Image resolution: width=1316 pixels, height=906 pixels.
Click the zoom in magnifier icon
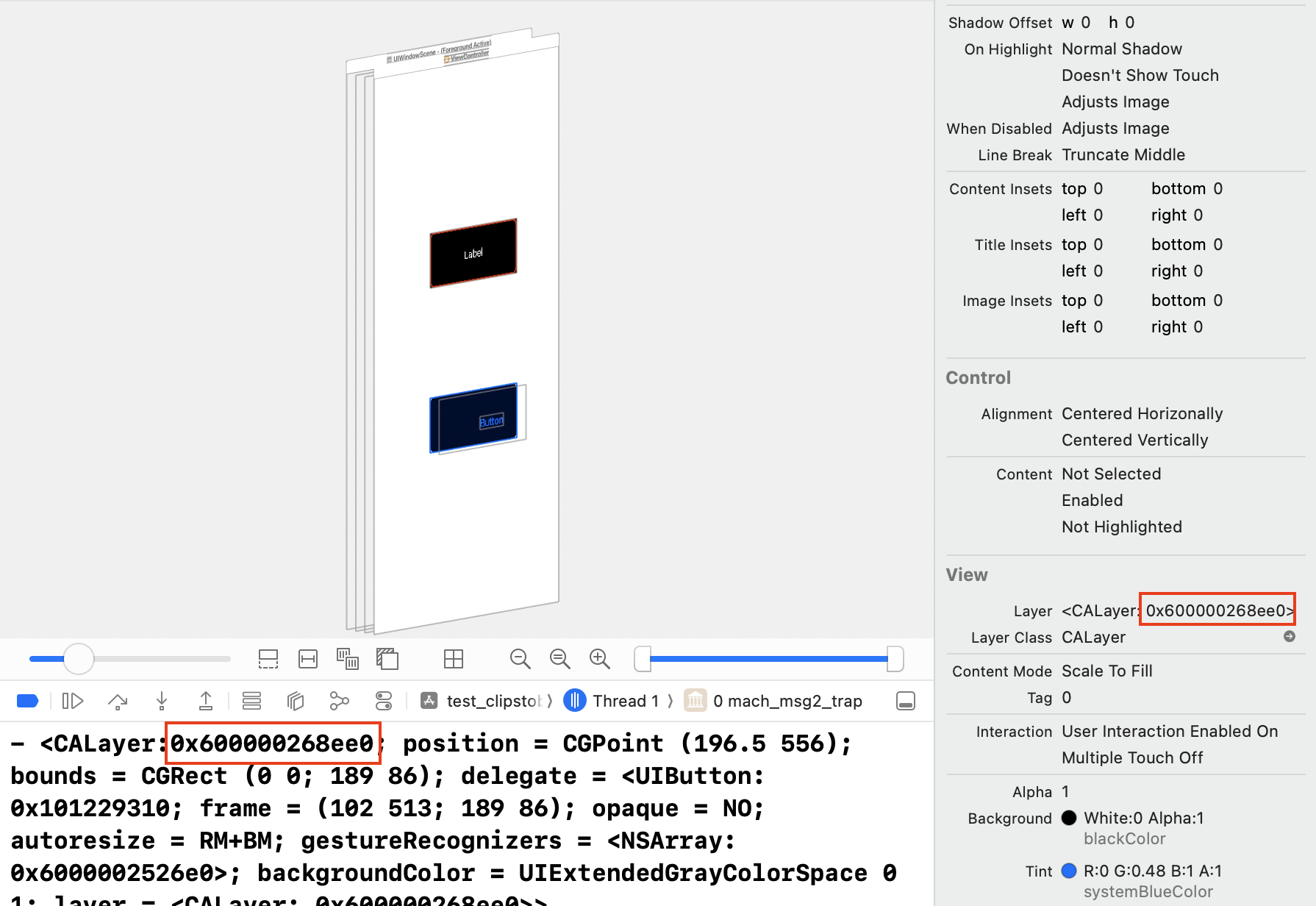coord(600,659)
